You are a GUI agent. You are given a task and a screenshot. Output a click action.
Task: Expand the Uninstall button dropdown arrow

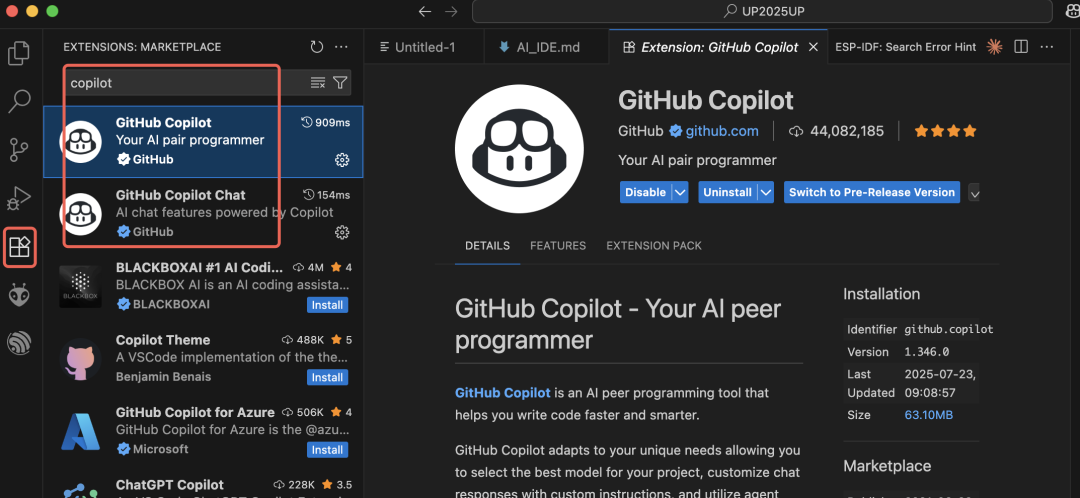click(766, 193)
